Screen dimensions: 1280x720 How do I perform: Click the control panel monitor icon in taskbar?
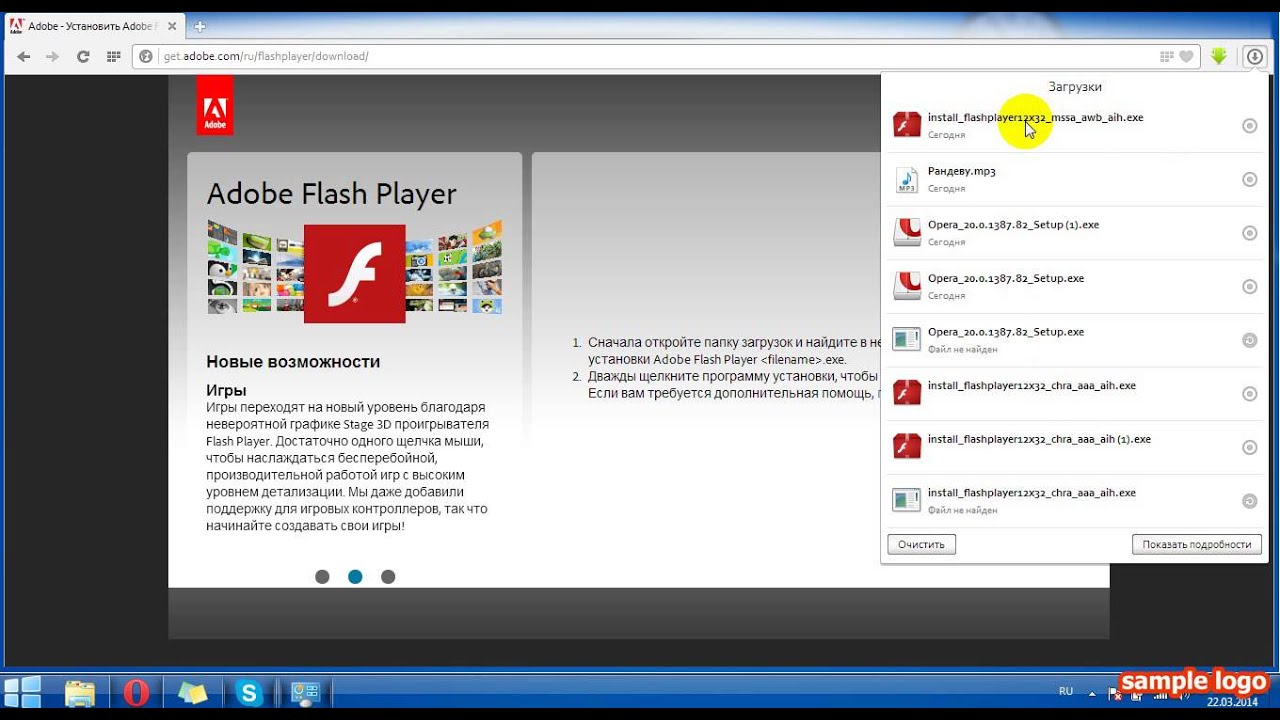tap(304, 692)
